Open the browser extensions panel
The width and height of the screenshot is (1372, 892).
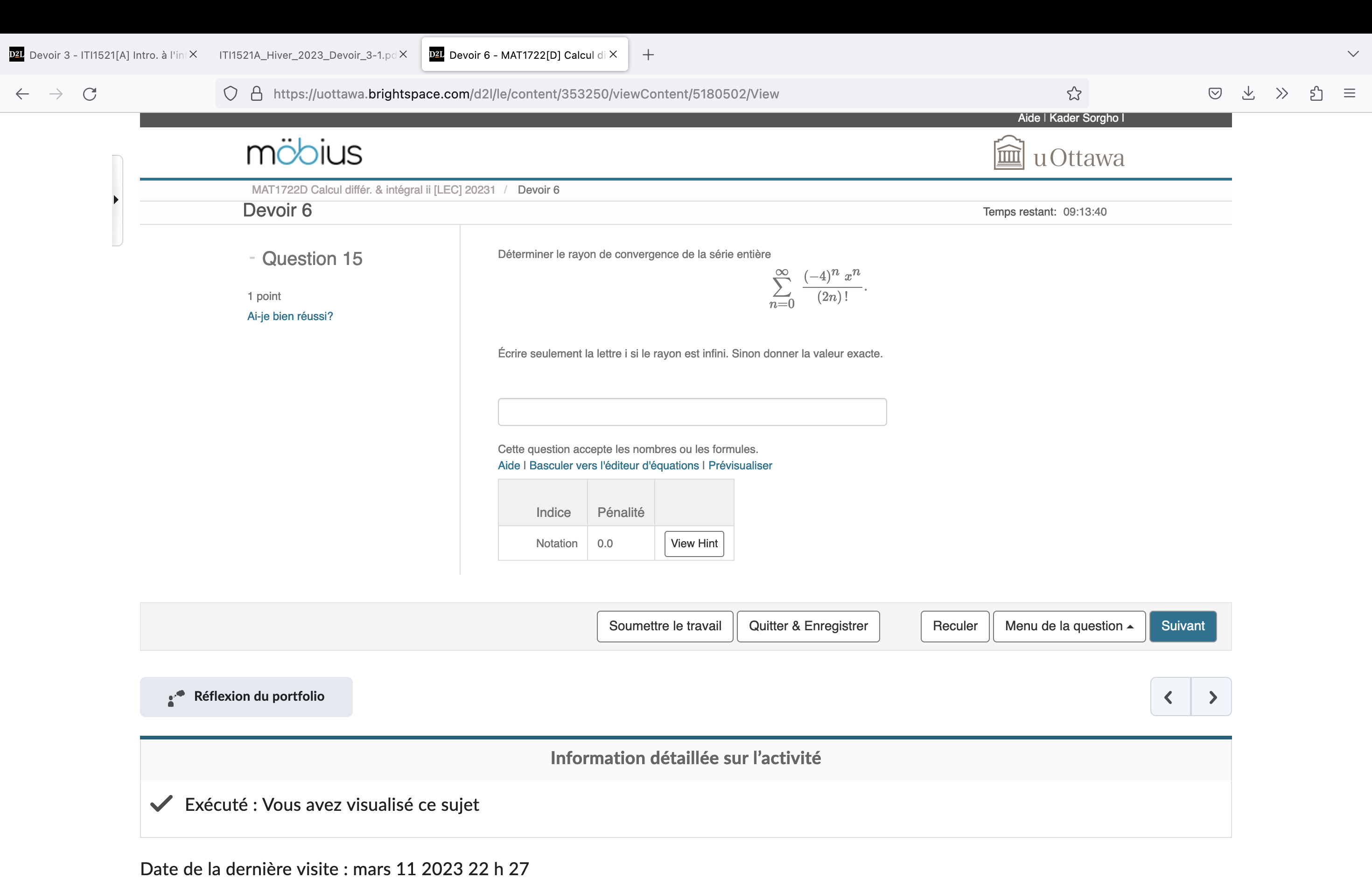[x=1316, y=93]
